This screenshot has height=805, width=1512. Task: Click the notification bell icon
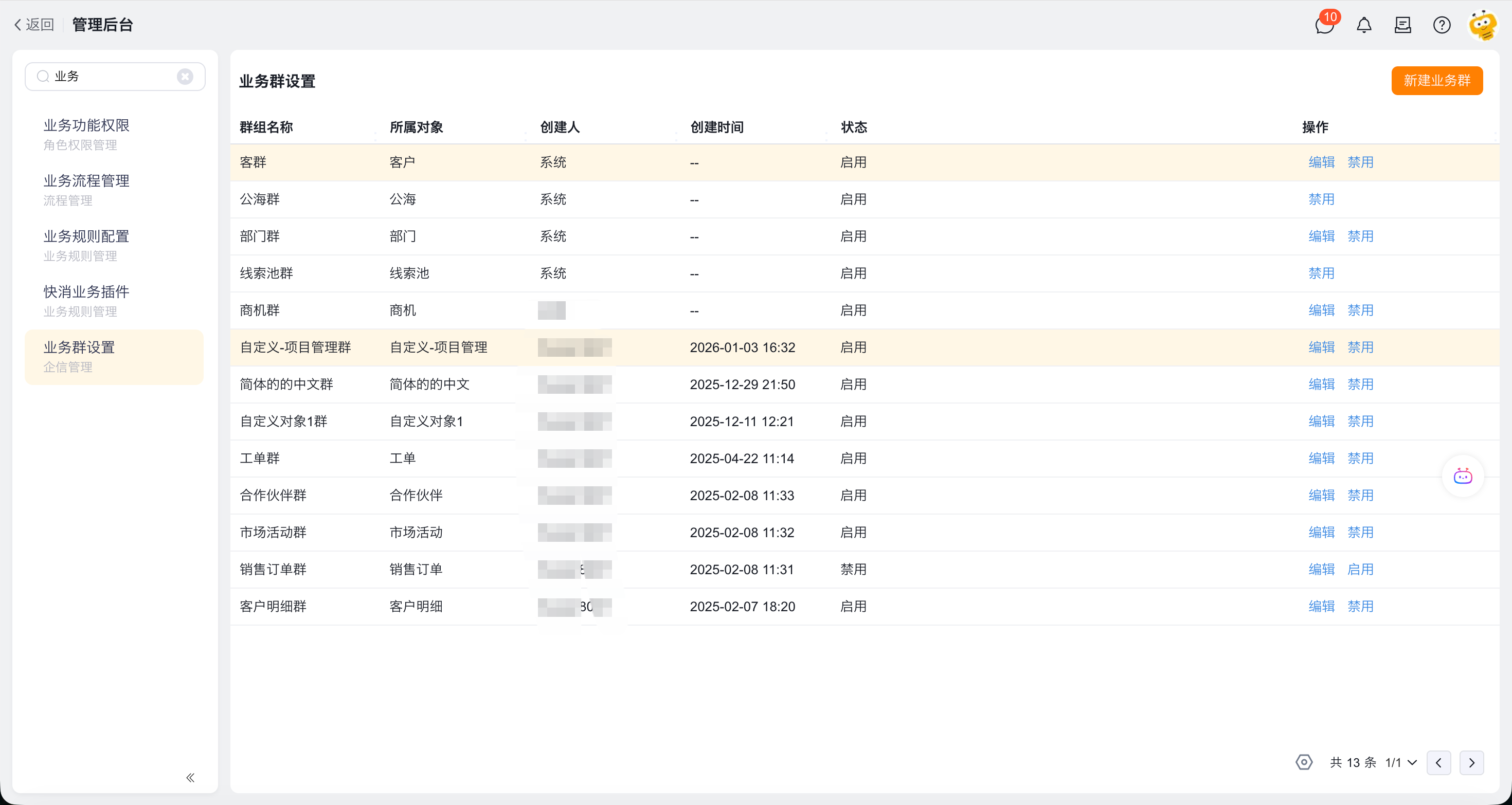coord(1363,25)
